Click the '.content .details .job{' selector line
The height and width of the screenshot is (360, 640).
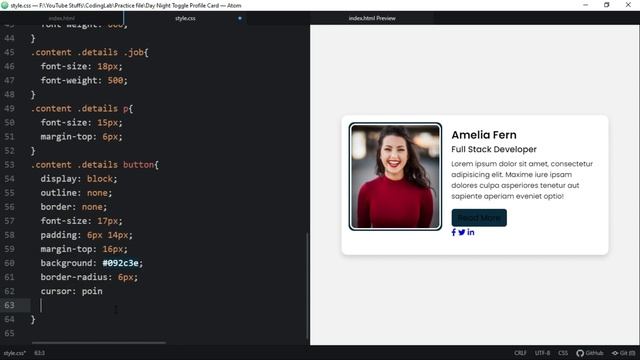click(90, 52)
